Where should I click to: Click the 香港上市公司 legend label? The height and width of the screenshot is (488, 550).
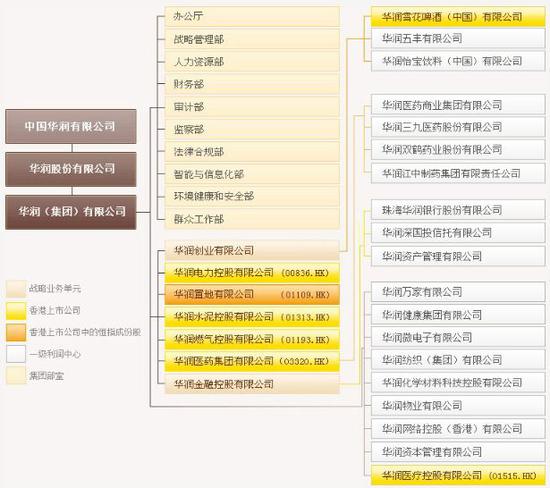55,310
